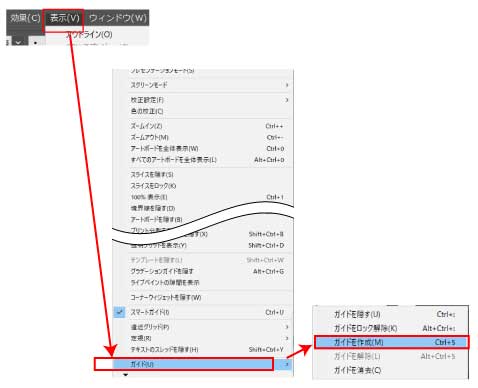The width and height of the screenshot is (478, 388).
Task: Click the Ctrl+0 shortcut label
Action: [x=275, y=149]
